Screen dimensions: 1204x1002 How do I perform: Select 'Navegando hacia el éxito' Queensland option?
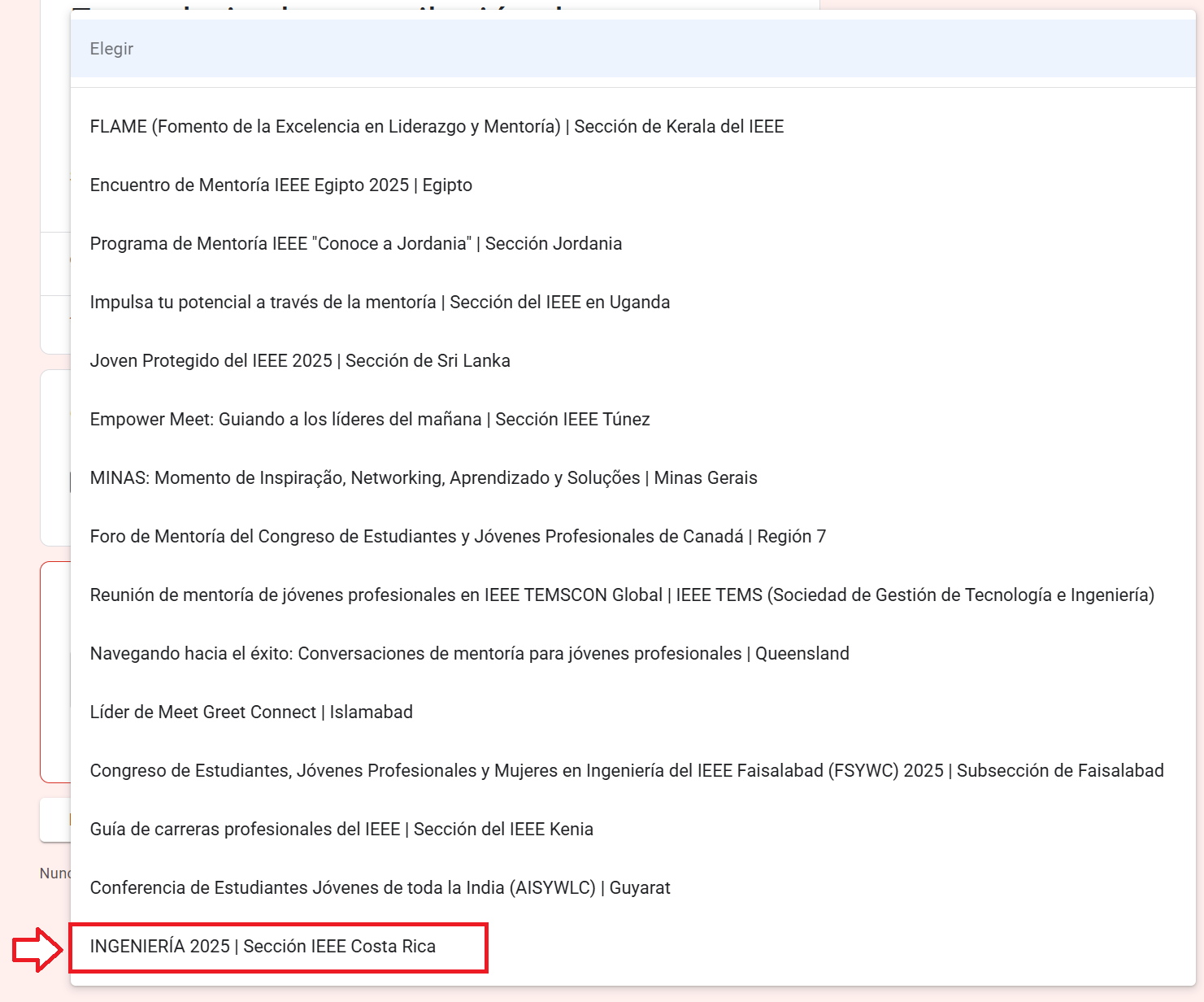(469, 654)
